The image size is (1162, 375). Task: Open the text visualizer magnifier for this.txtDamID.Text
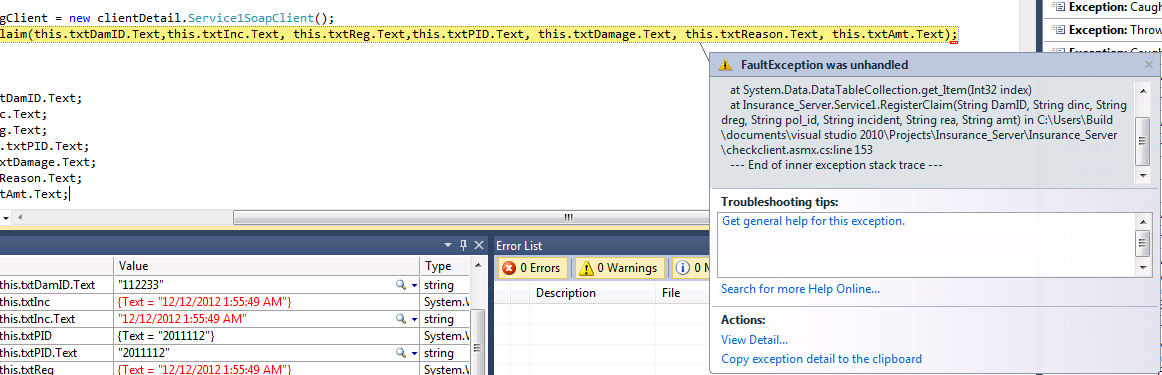[401, 285]
